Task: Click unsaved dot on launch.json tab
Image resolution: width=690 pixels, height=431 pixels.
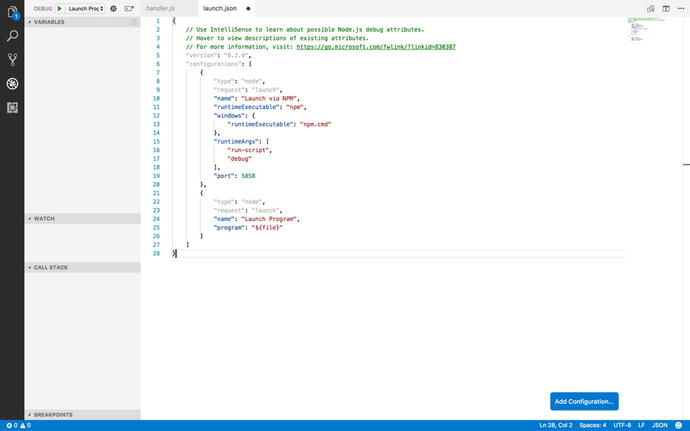Action: click(248, 8)
